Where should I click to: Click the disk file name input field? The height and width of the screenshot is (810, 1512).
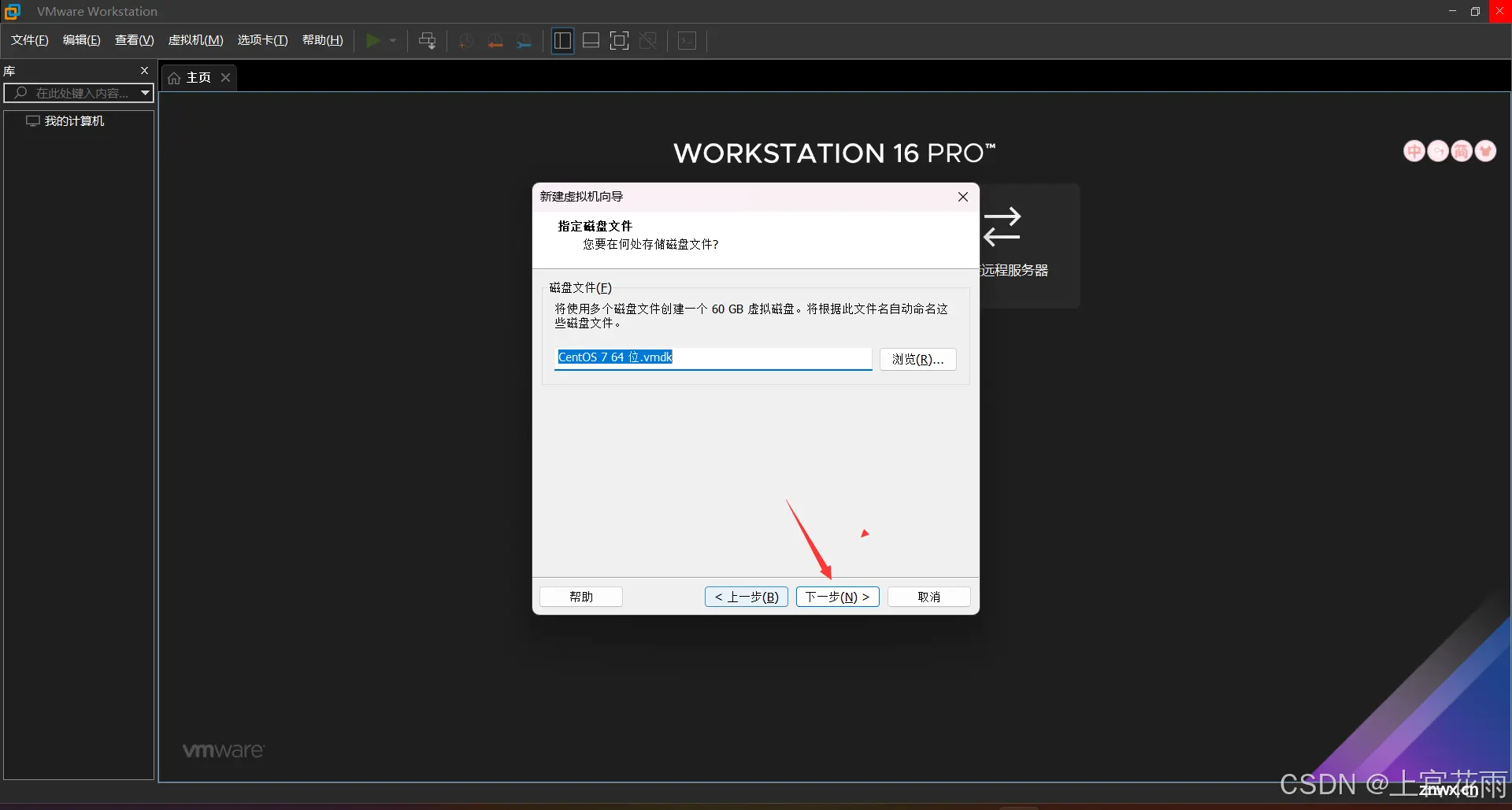pos(713,358)
